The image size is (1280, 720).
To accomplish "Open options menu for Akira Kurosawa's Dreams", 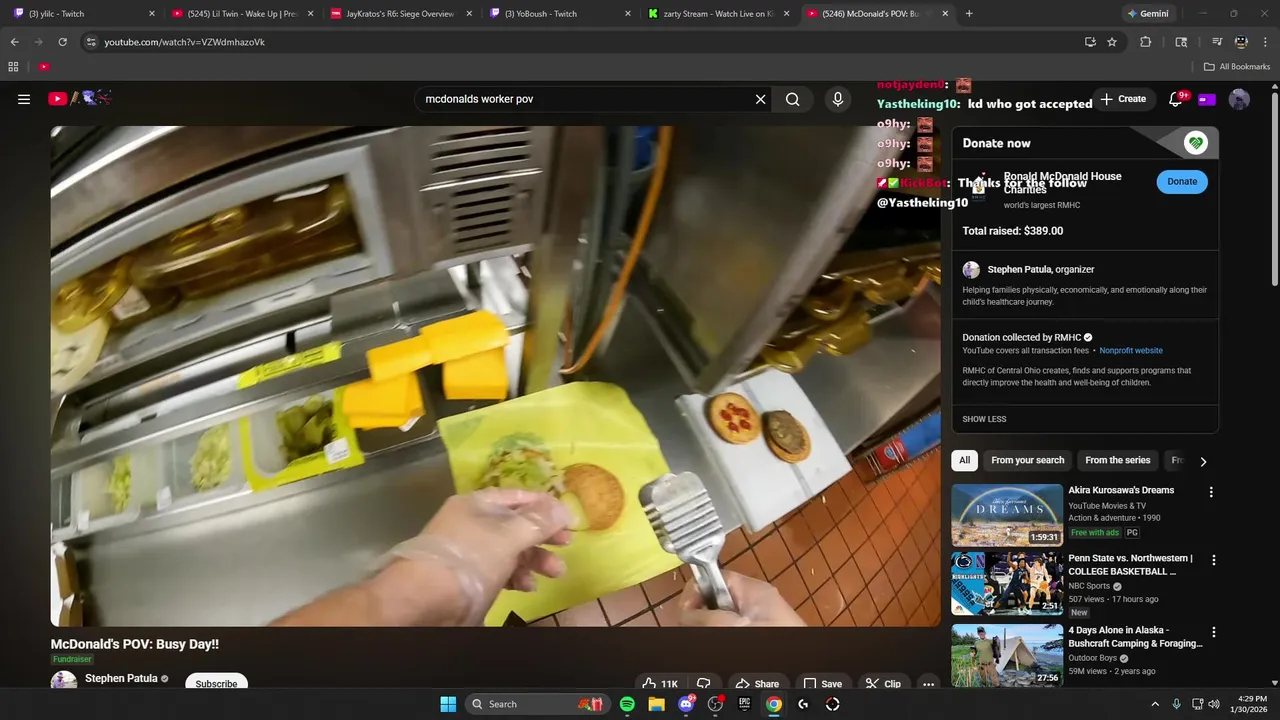I will tap(1211, 492).
